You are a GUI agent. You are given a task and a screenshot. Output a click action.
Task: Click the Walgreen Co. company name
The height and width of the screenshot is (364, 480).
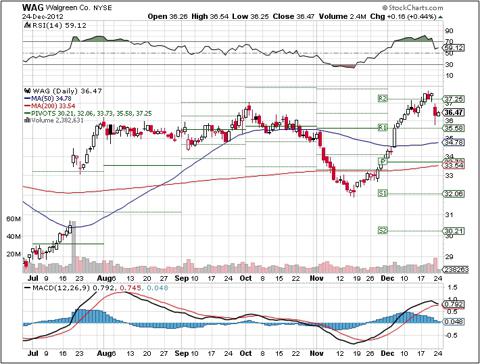(x=68, y=8)
